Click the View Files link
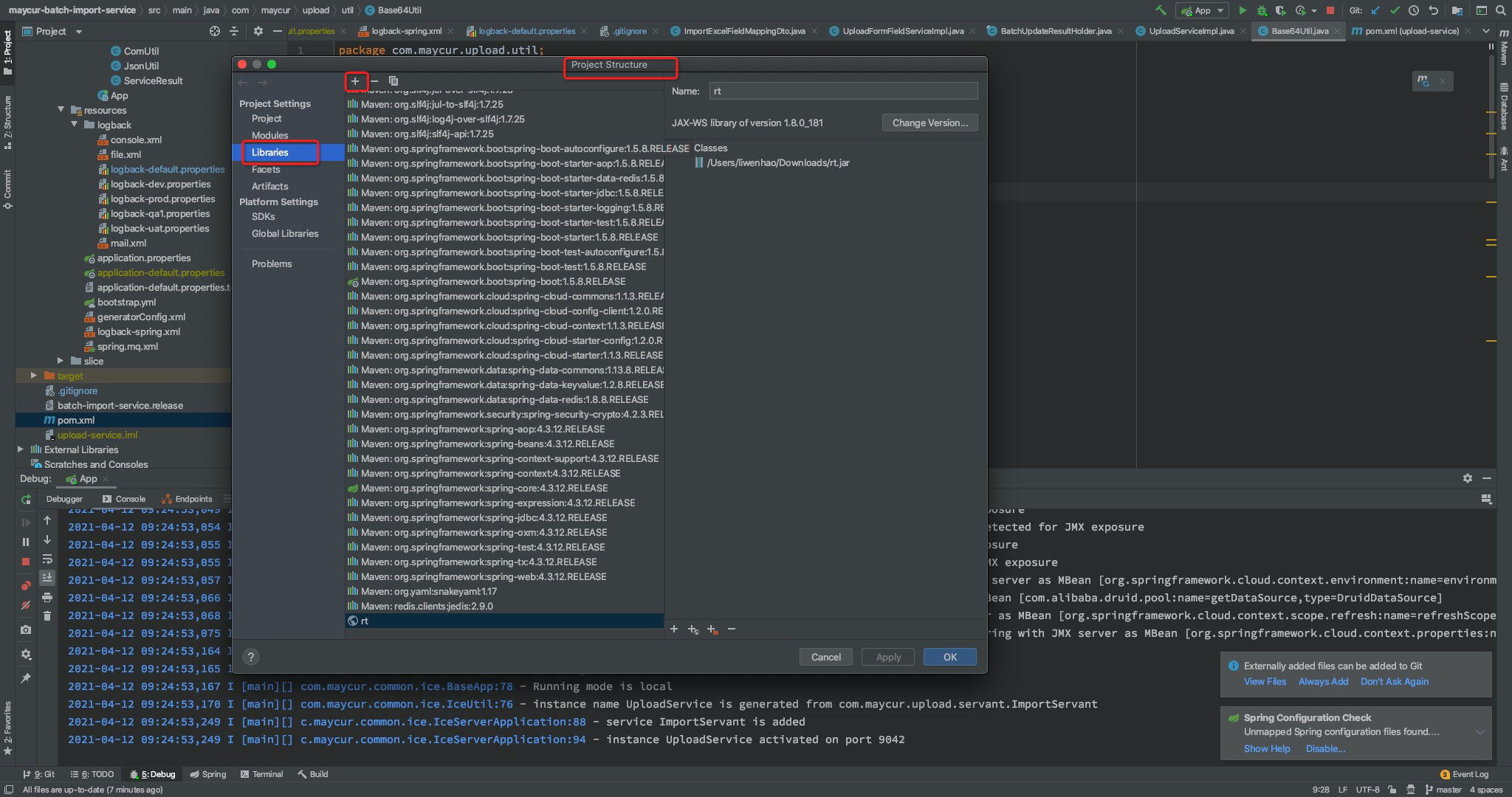 (1265, 681)
